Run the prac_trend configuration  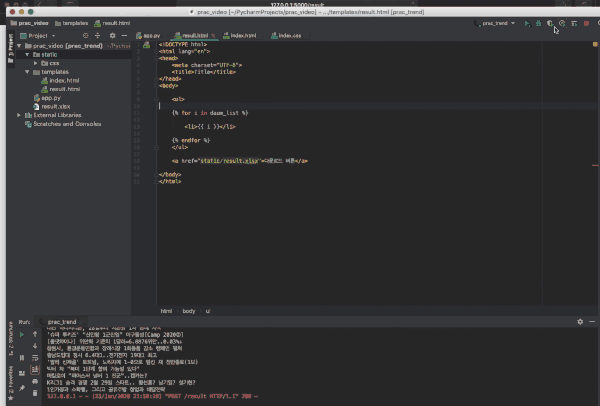pyautogui.click(x=527, y=22)
